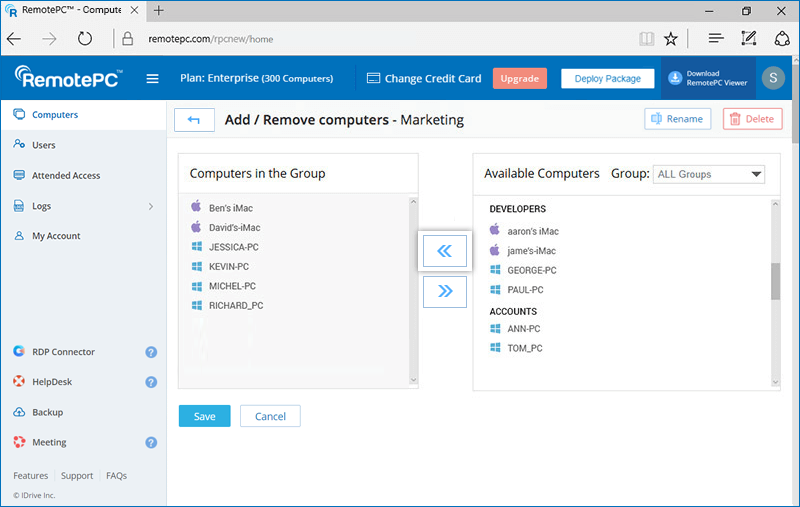Click up arrow of Available Computers scrollbar
This screenshot has width=800, height=507.
click(776, 204)
